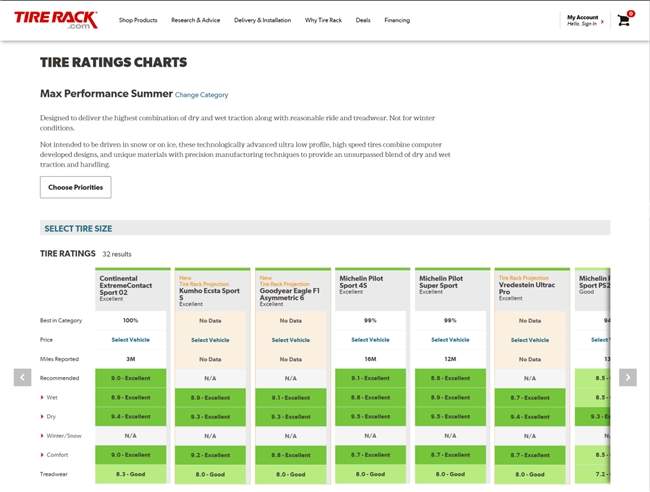The image size is (650, 492).
Task: Expand the Comfort rating row
Action: pyautogui.click(x=52, y=455)
